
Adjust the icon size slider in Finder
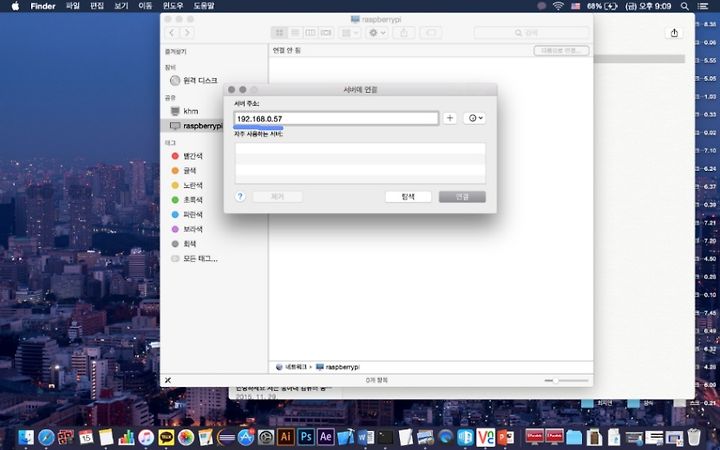click(566, 381)
